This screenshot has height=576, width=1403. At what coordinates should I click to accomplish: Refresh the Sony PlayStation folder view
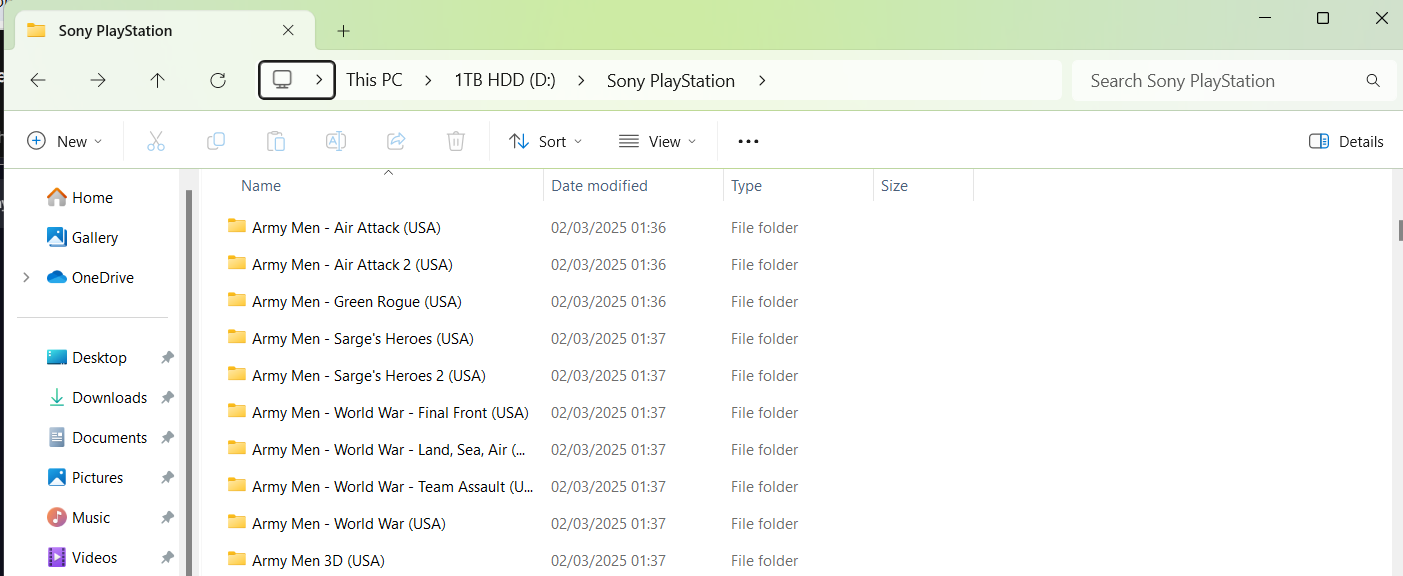tap(218, 81)
